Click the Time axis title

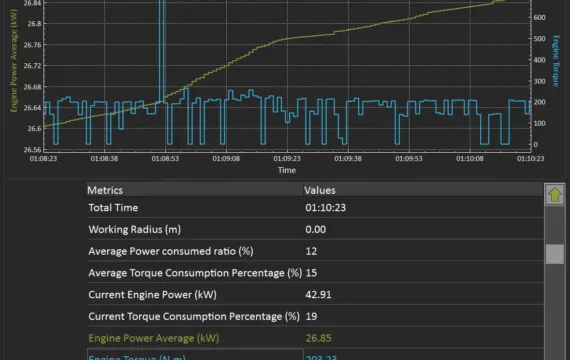[287, 170]
